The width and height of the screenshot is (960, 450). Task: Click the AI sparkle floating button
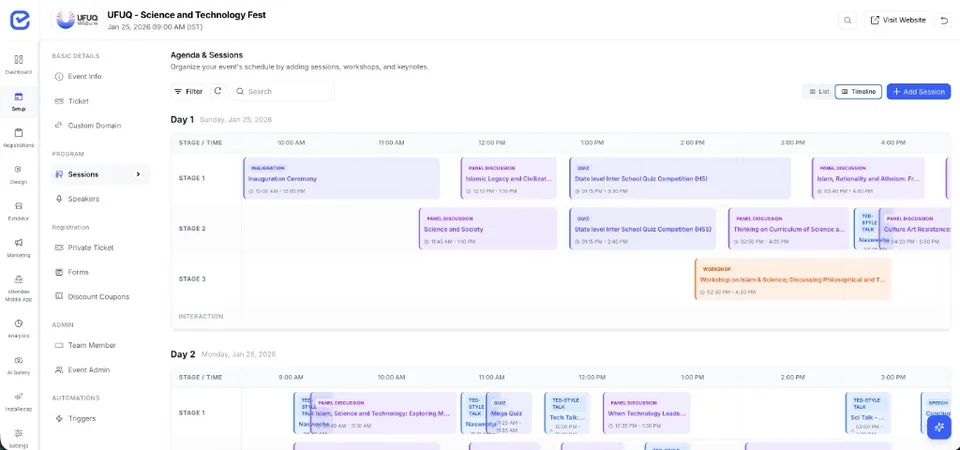939,427
